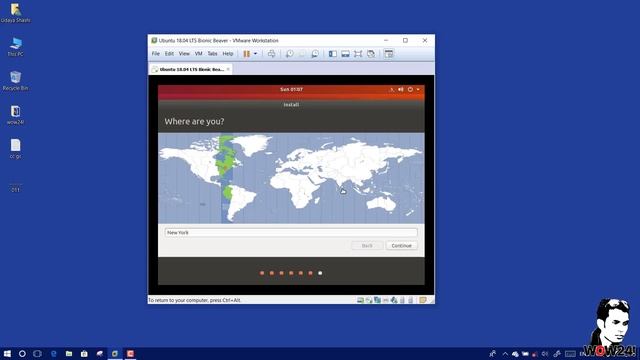
Task: Open the Udaya Shashi desktop folder
Action: 16,13
